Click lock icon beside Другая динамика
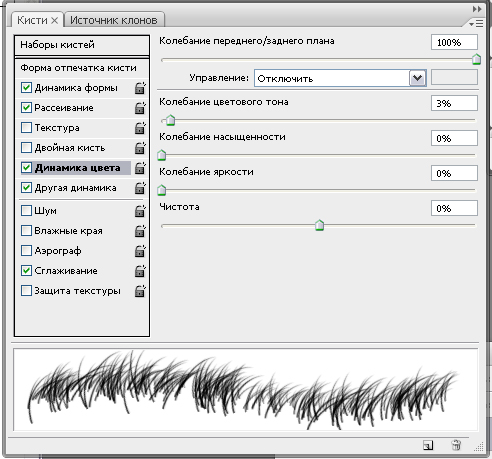492x459 pixels. pos(140,188)
